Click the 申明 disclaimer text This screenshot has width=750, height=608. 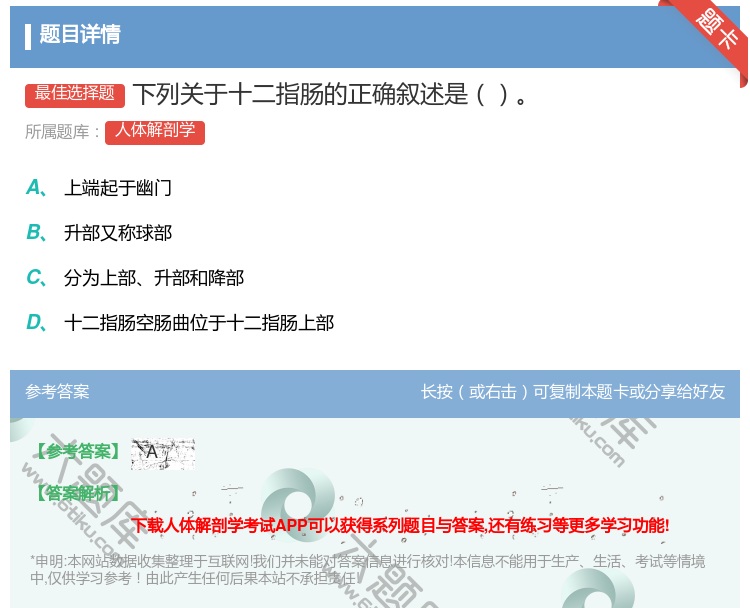pyautogui.click(x=367, y=569)
